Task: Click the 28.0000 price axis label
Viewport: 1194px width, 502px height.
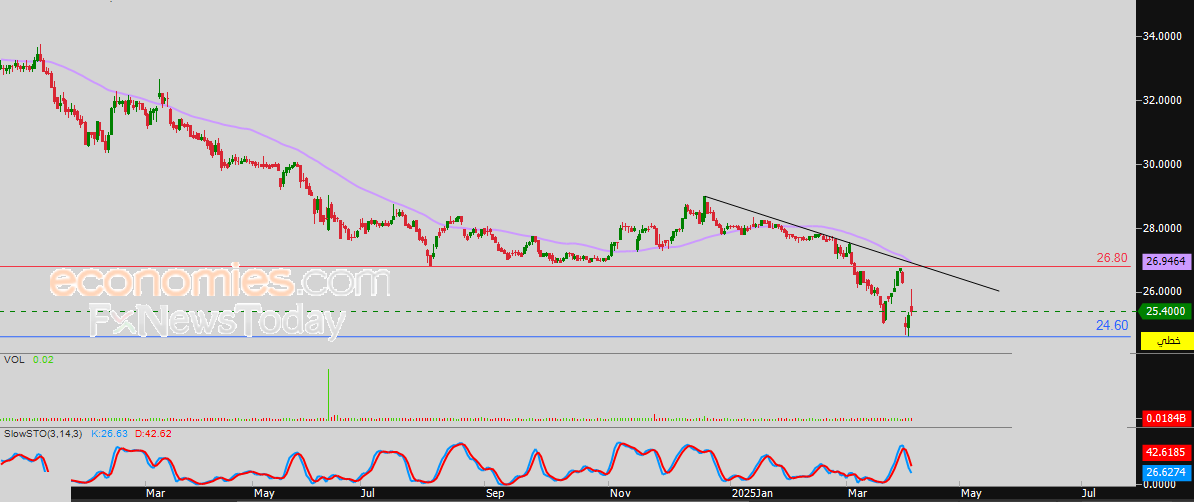Action: (1164, 228)
